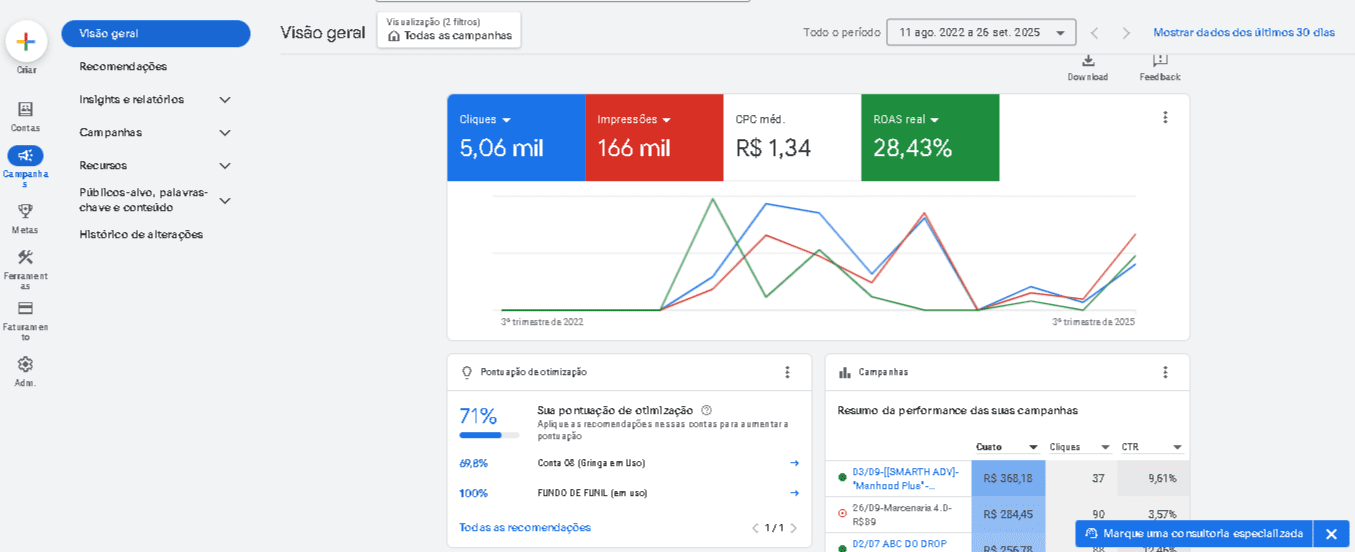Click the Feedback icon
The height and width of the screenshot is (552, 1355).
click(1160, 62)
